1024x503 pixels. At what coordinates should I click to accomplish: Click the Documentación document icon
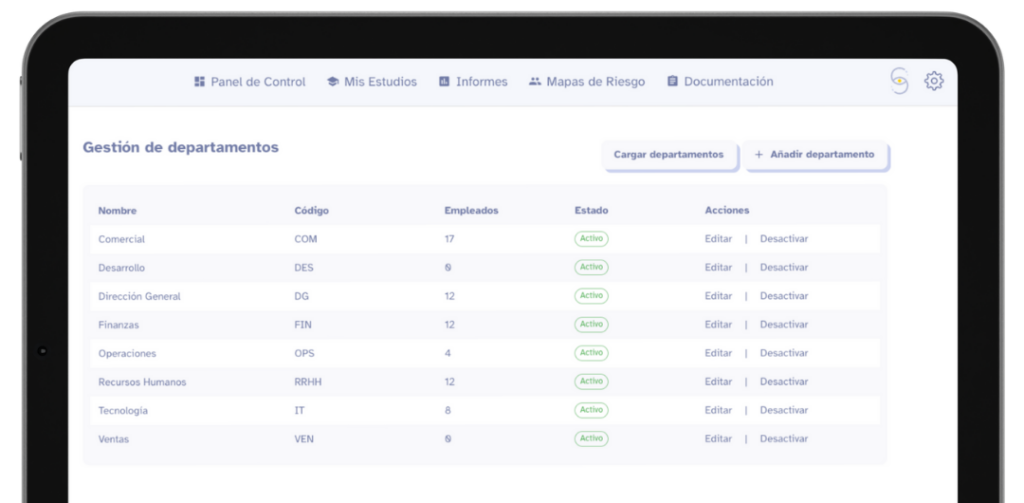(673, 82)
